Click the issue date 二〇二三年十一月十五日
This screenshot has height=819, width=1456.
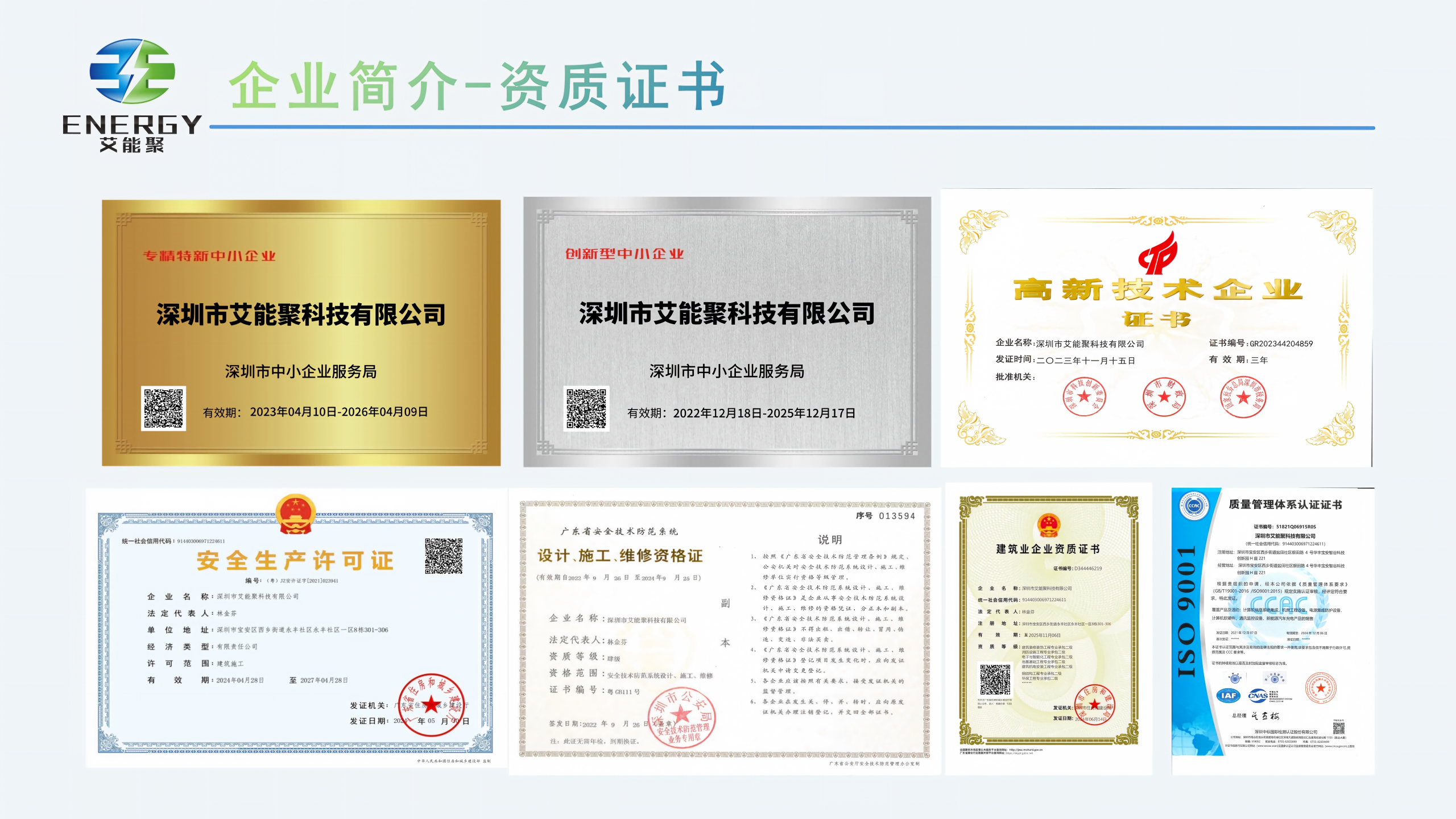tap(1086, 361)
